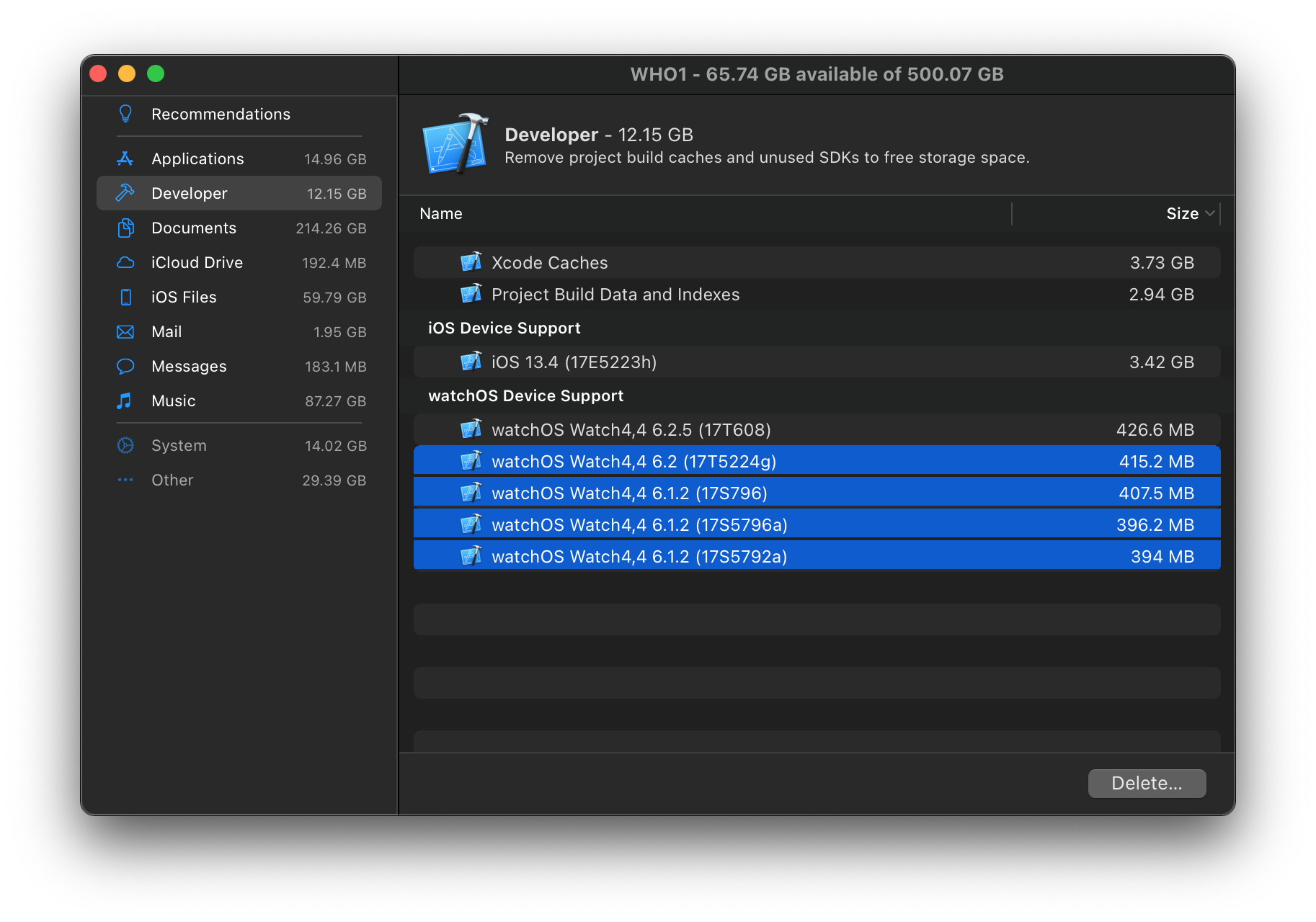Click the iOS Device Support group header
This screenshot has width=1316, height=922.
[504, 328]
